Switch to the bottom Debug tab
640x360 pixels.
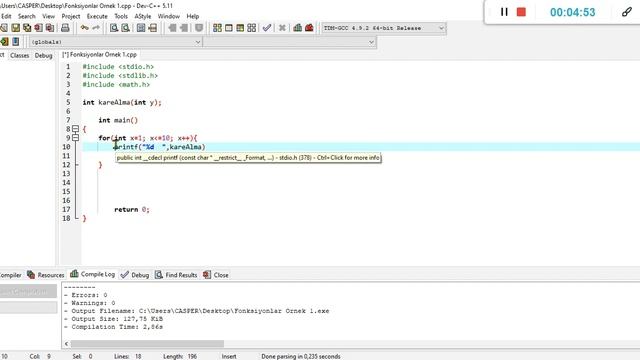(135, 275)
